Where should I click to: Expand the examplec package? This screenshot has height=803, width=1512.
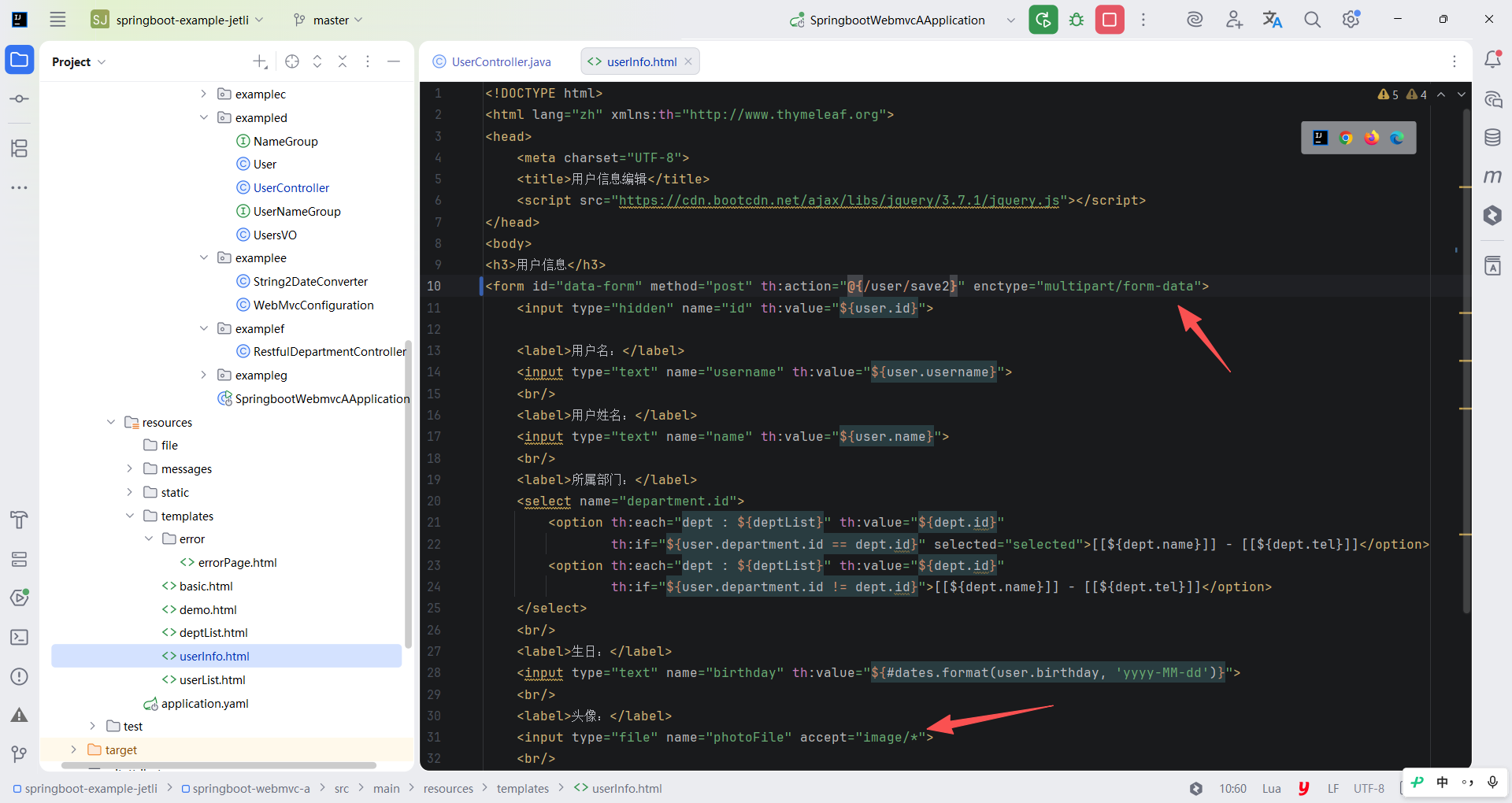203,94
